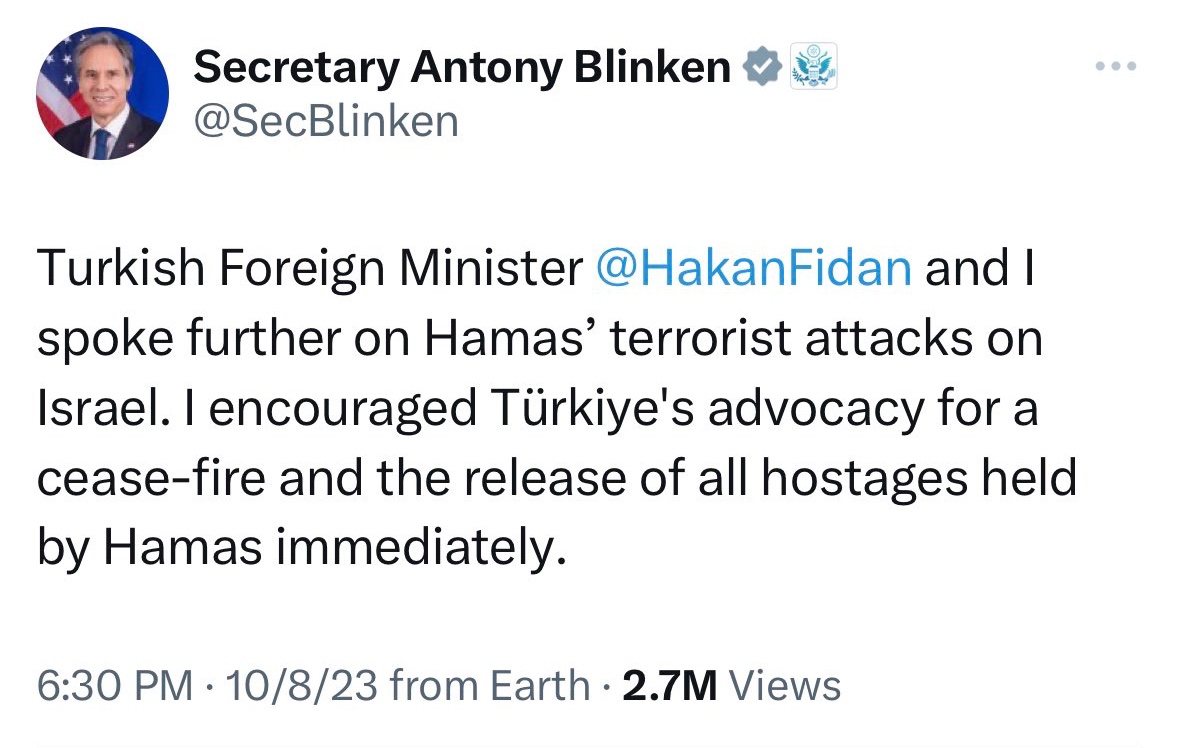This screenshot has height=748, width=1179.
Task: Go to the @SecBlinken handle
Action: click(326, 122)
